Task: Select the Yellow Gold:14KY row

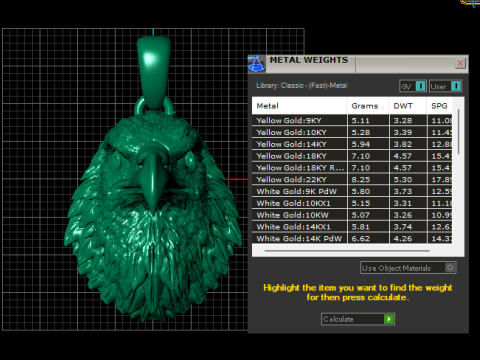Action: 352,144
